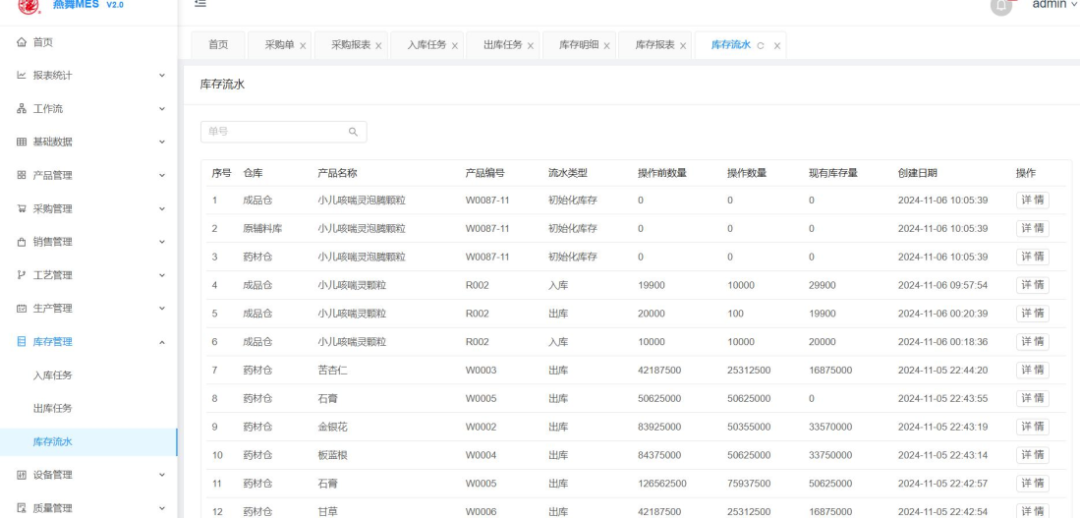Click the MES logo in header

[29, 6]
